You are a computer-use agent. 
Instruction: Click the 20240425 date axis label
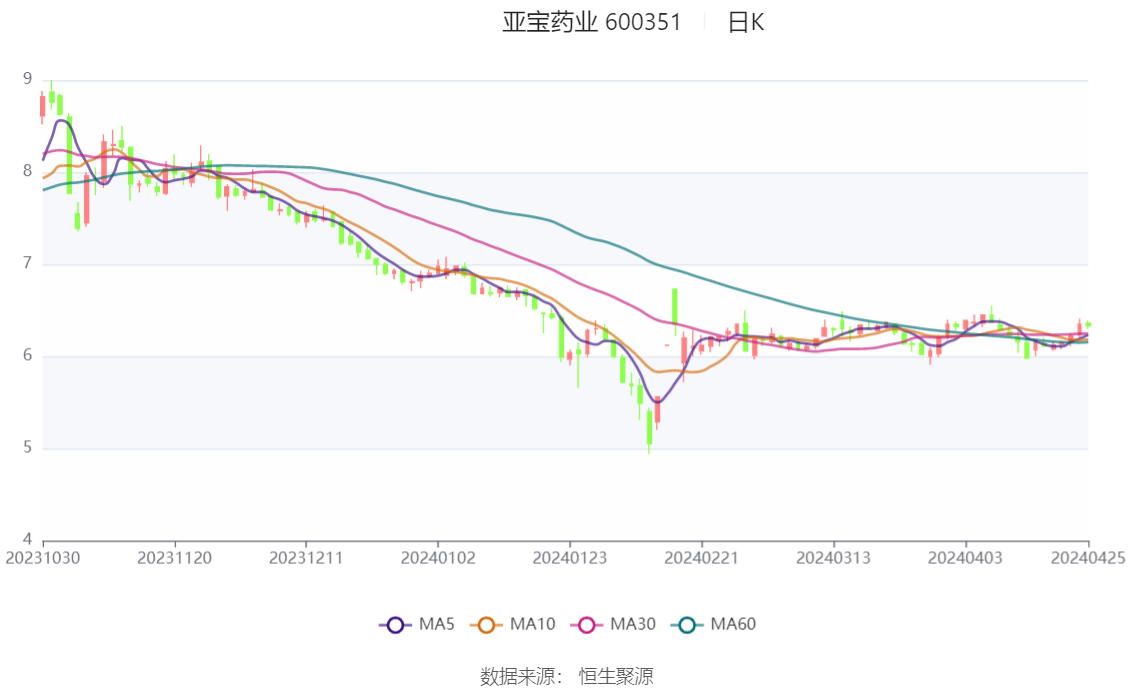click(1088, 558)
